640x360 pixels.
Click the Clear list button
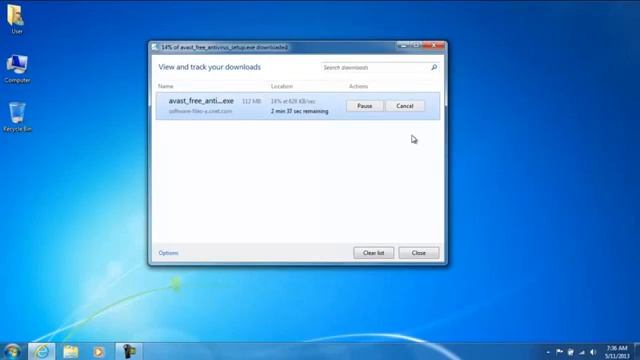point(373,253)
